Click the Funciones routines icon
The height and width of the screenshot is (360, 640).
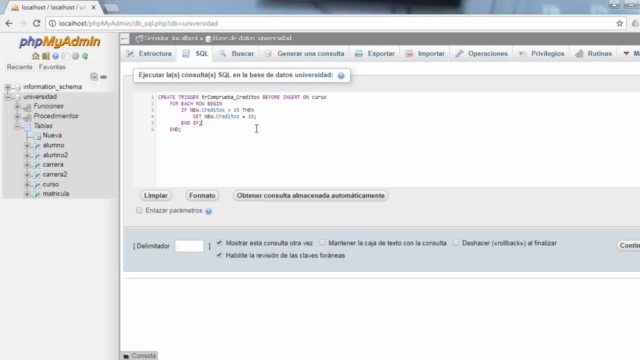(x=27, y=107)
